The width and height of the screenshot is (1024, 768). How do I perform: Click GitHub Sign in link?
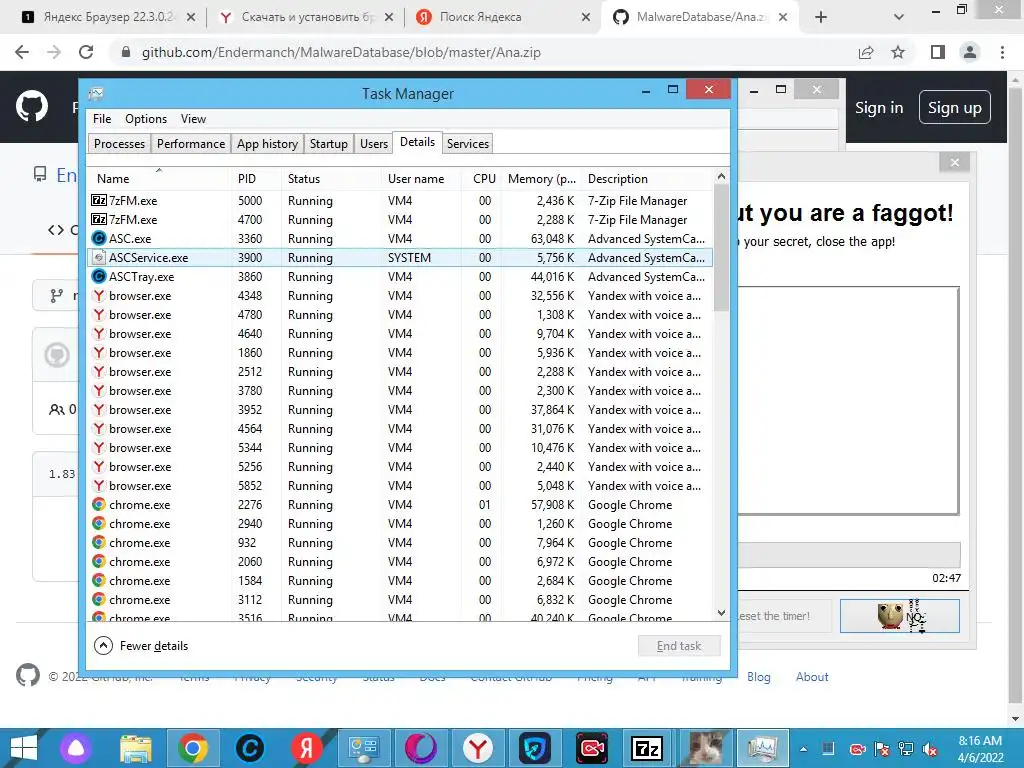coord(879,108)
